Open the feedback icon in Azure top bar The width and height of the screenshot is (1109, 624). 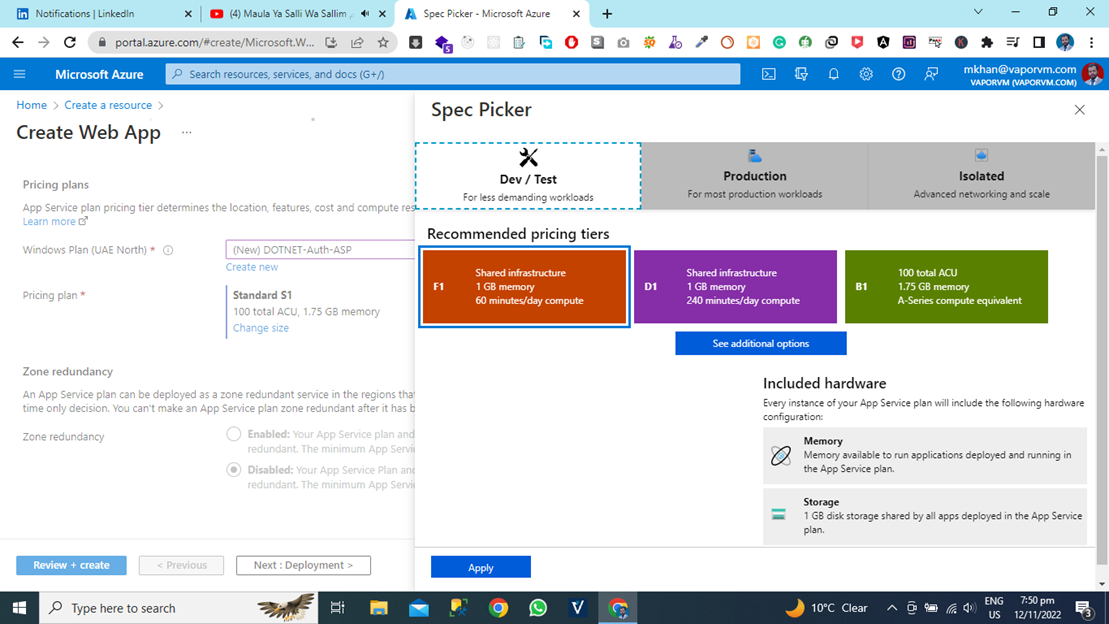pyautogui.click(x=931, y=73)
